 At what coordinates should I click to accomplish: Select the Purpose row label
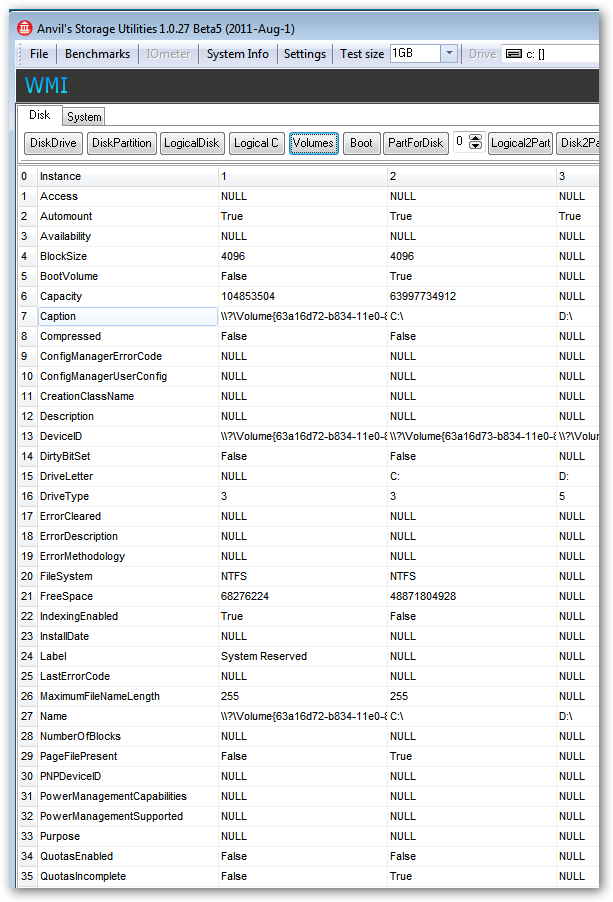(x=60, y=837)
